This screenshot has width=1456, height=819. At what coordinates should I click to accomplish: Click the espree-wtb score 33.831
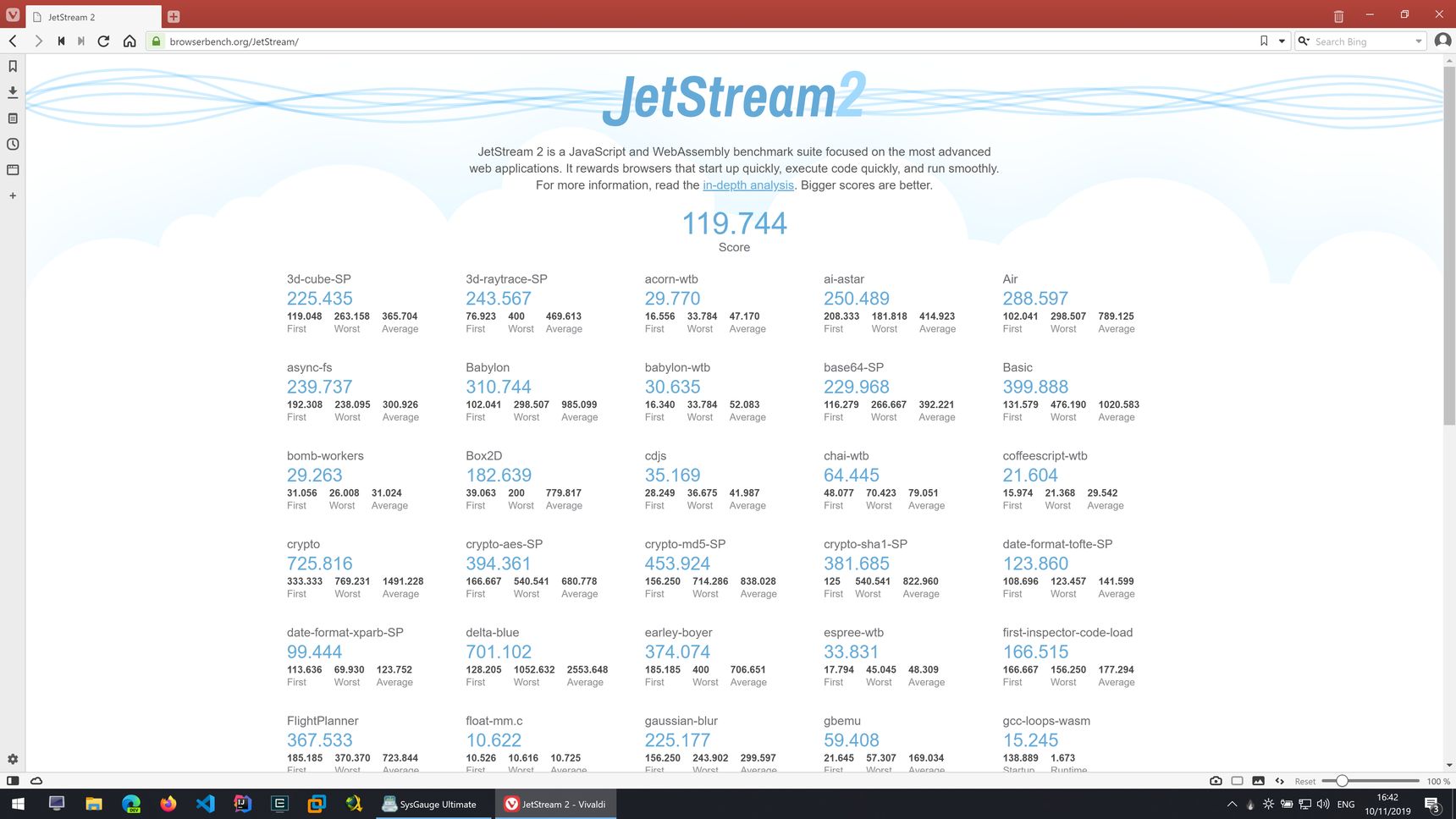[x=851, y=652]
